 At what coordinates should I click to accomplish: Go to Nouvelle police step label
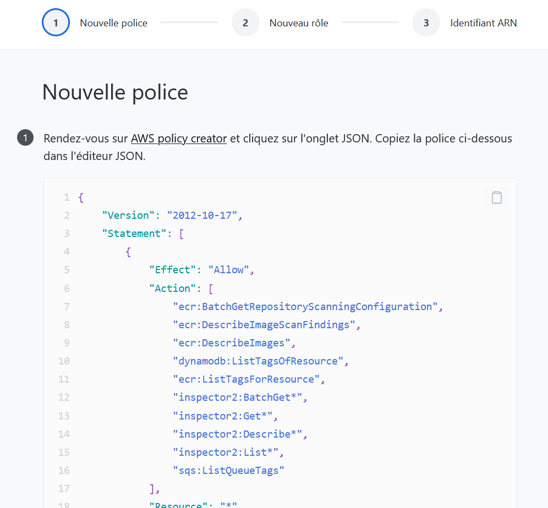click(x=114, y=23)
